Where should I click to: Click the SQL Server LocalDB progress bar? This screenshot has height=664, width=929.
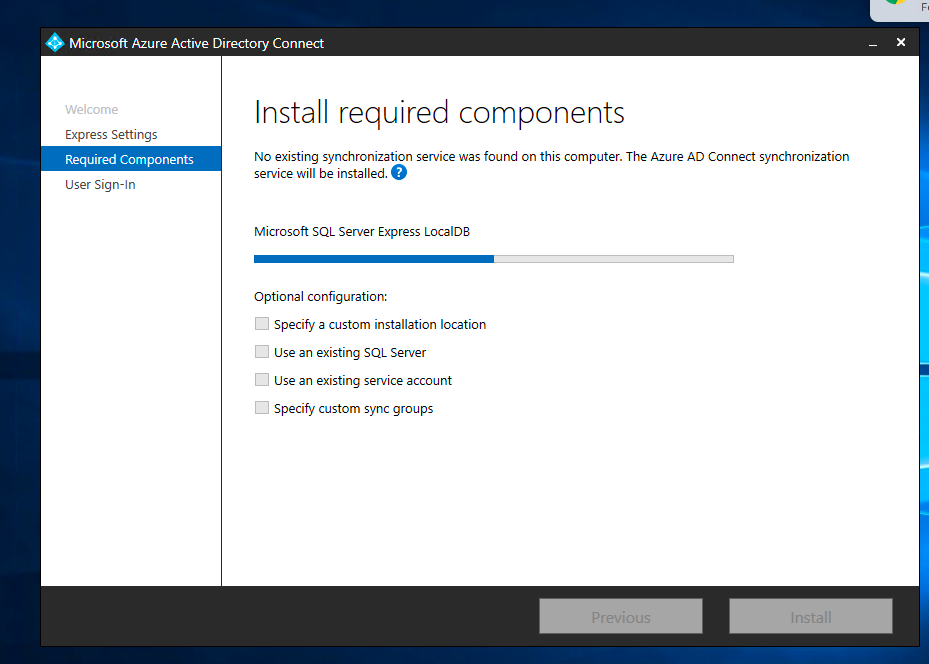coord(494,259)
